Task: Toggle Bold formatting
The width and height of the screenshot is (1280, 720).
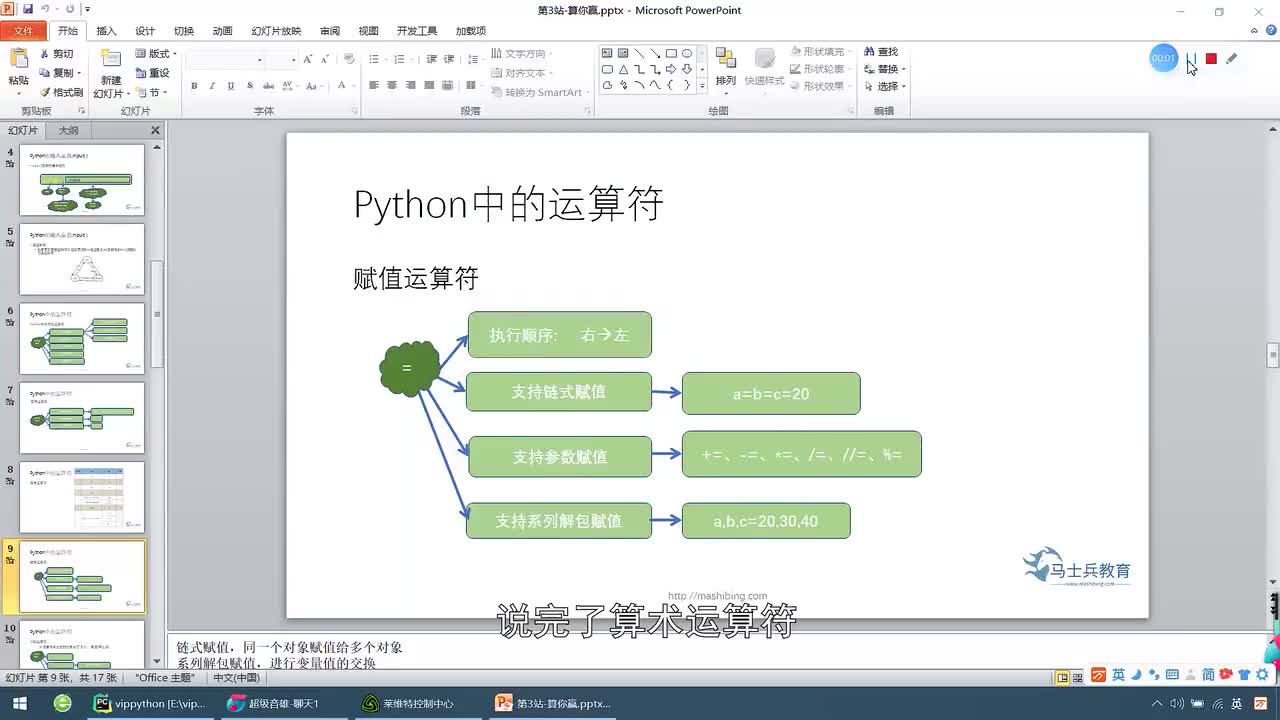Action: (x=195, y=86)
